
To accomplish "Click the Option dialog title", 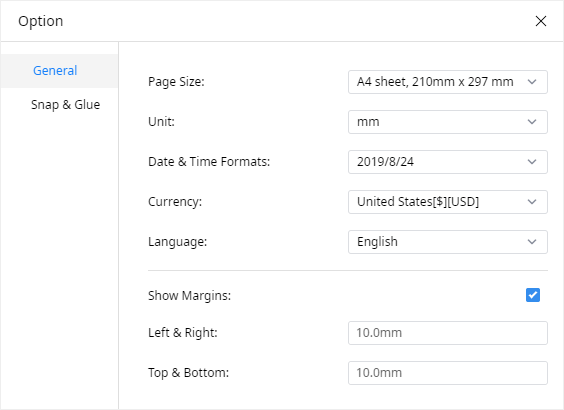I will [41, 22].
